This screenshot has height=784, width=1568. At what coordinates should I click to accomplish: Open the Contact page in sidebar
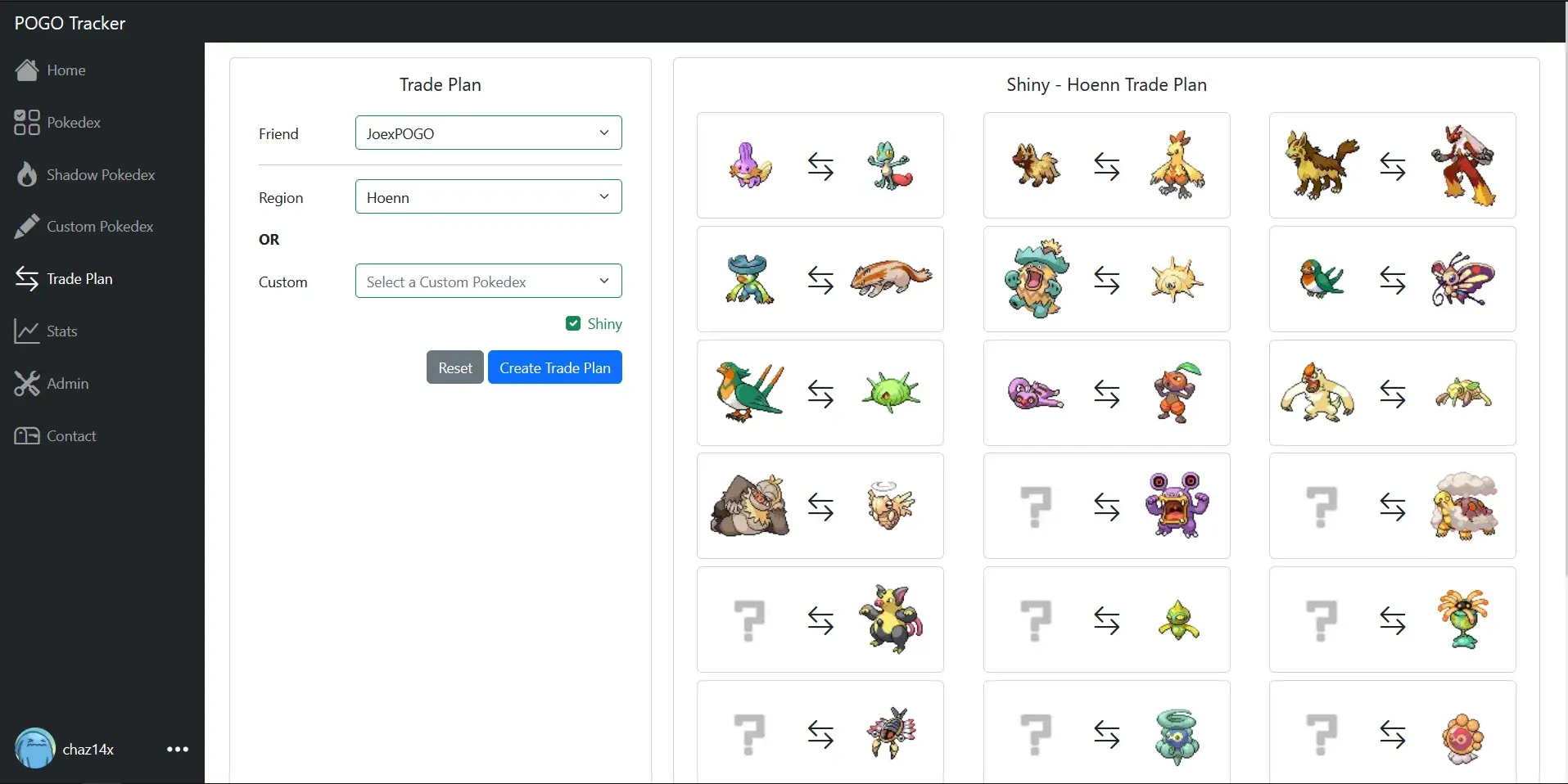click(71, 436)
